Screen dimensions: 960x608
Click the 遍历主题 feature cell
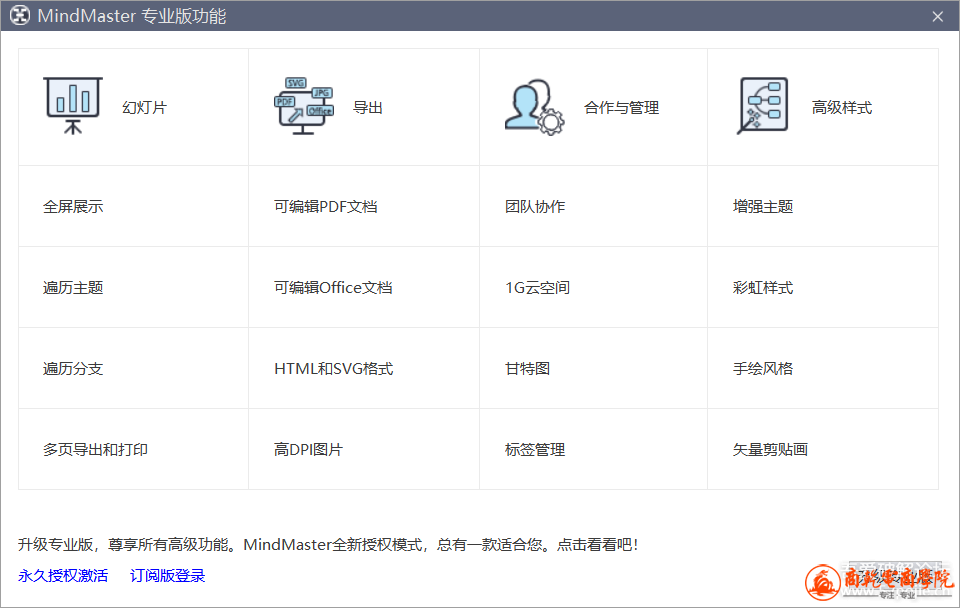pyautogui.click(x=133, y=287)
